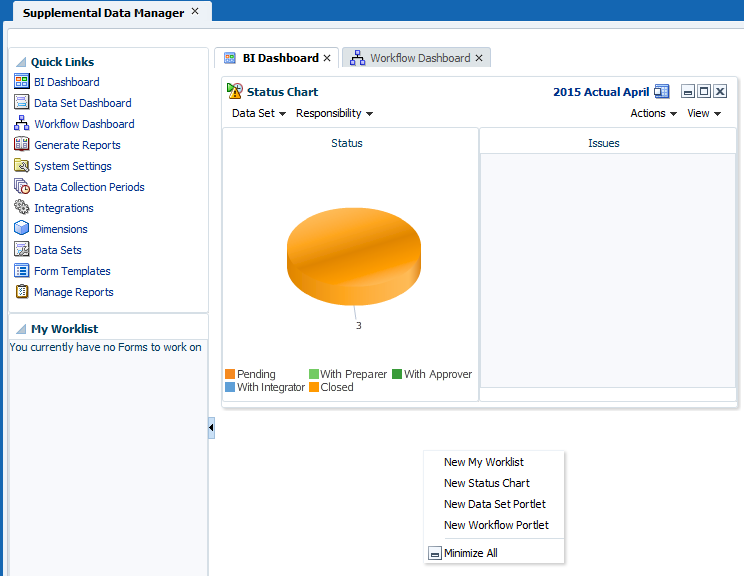This screenshot has width=744, height=576.
Task: Click the Status Chart warning icon
Action: click(234, 91)
